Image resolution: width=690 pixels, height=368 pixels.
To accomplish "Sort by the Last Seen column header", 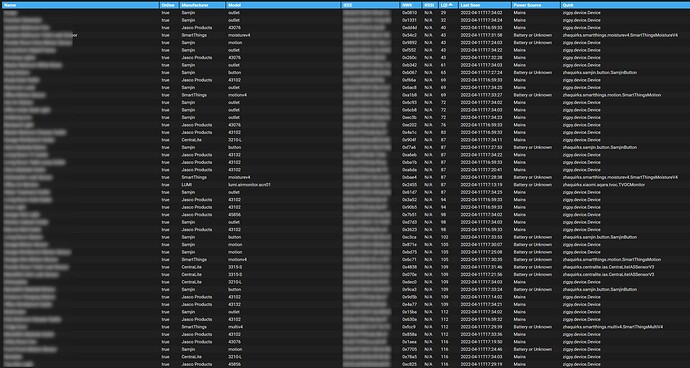I will point(485,5).
